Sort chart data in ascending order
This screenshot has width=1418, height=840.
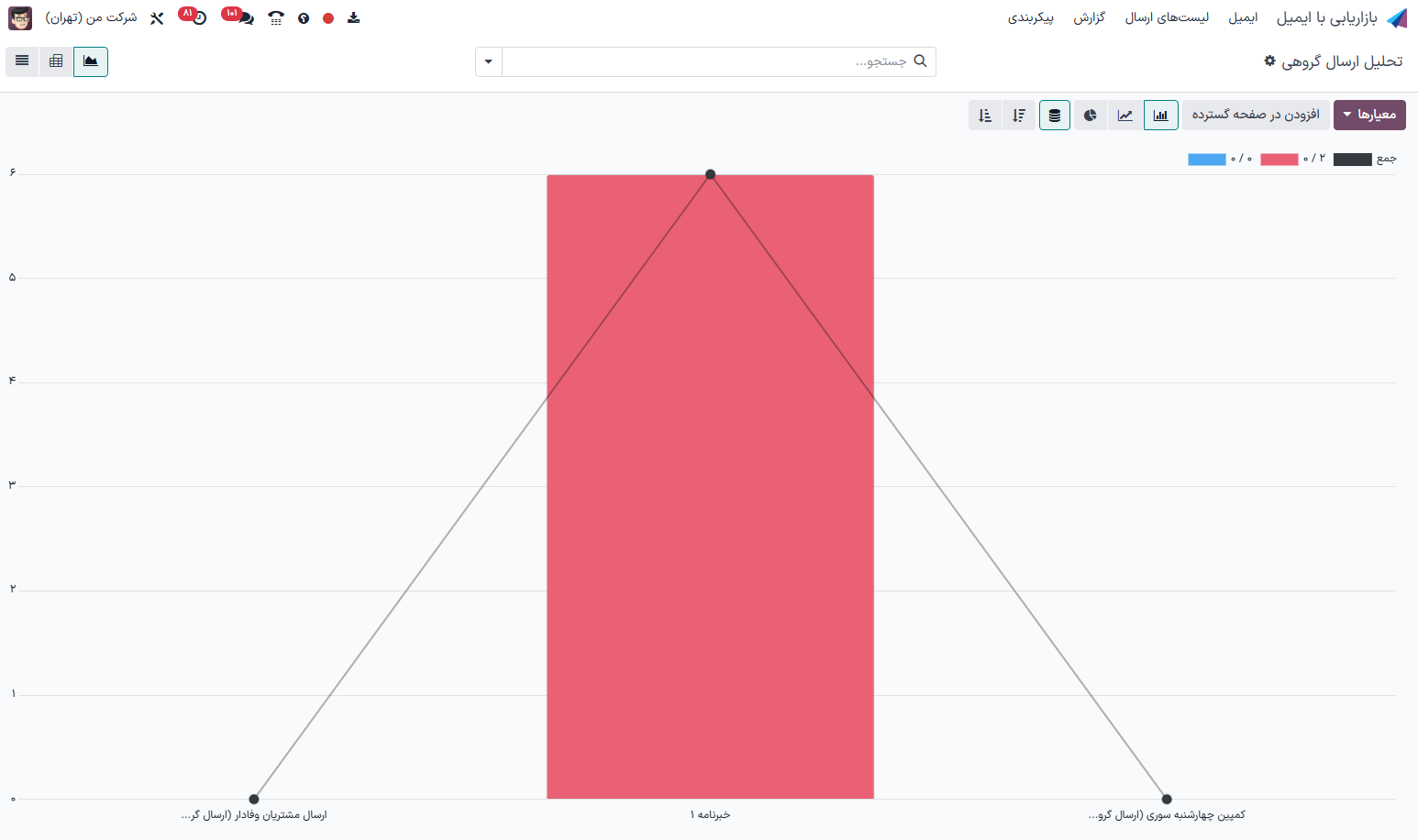click(x=985, y=116)
